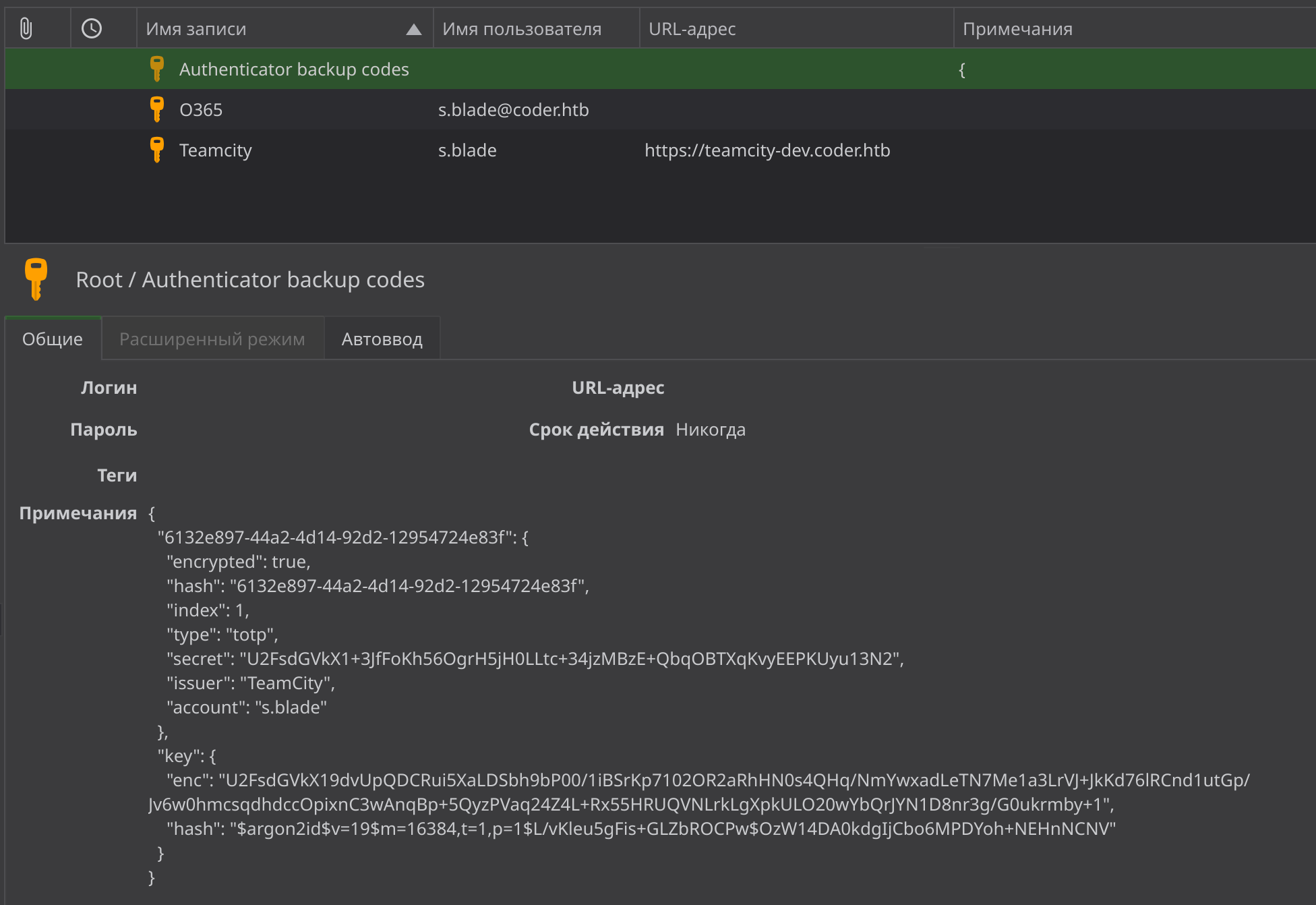Viewport: 1316px width, 905px height.
Task: Click the "index": 1 line in notes
Action: [x=208, y=610]
